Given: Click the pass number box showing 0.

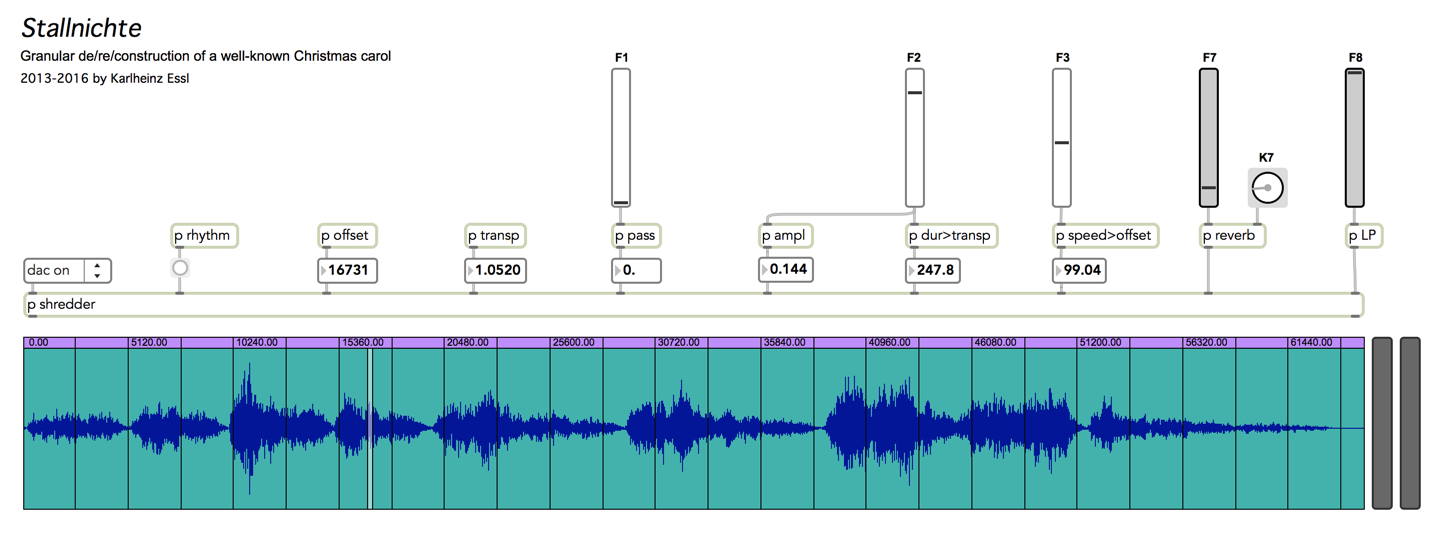Looking at the screenshot, I should coord(637,271).
